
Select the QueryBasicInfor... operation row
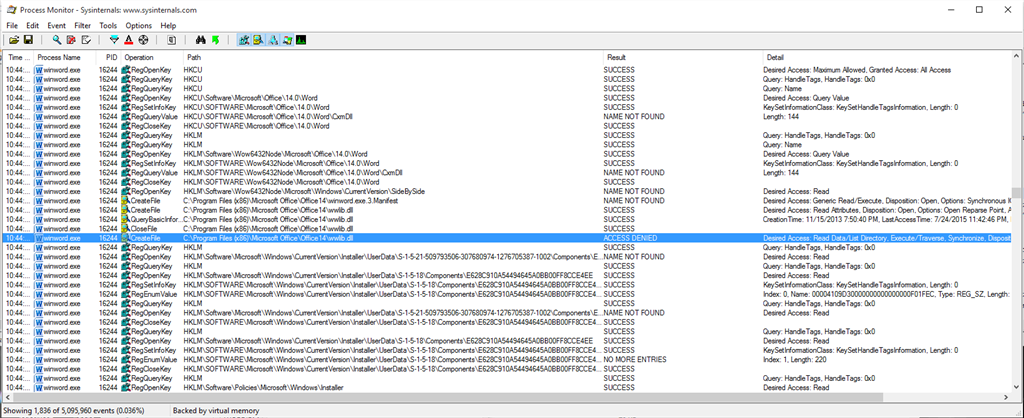508,219
